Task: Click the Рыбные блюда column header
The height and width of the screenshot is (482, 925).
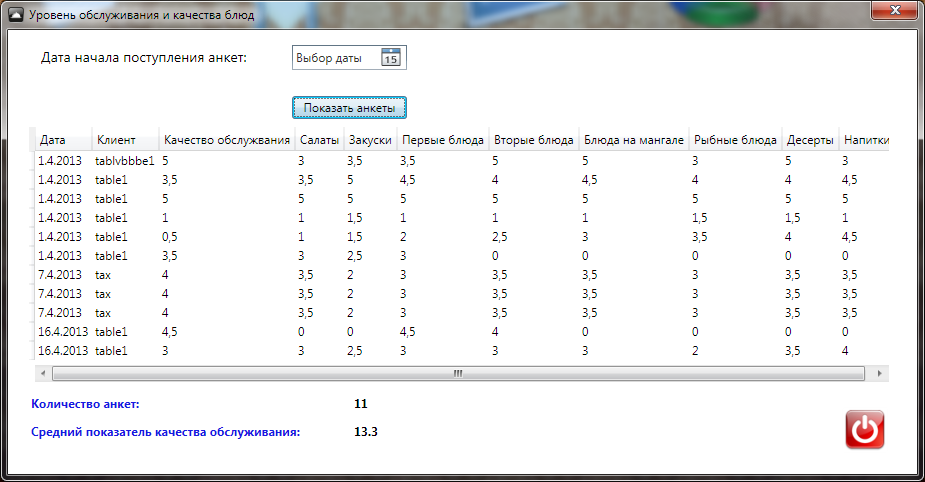Action: coord(735,140)
